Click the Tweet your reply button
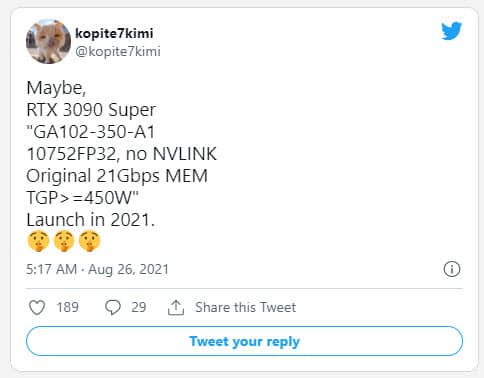This screenshot has height=378, width=484. coord(244,341)
